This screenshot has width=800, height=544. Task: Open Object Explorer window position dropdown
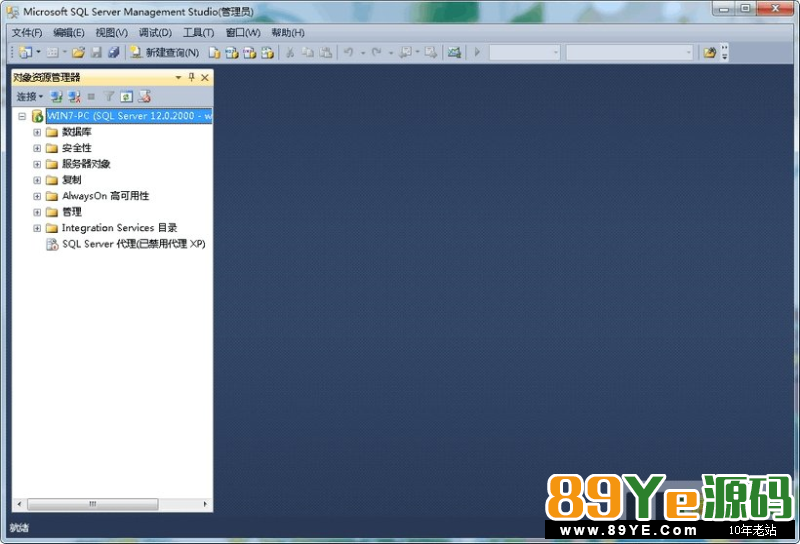(178, 78)
